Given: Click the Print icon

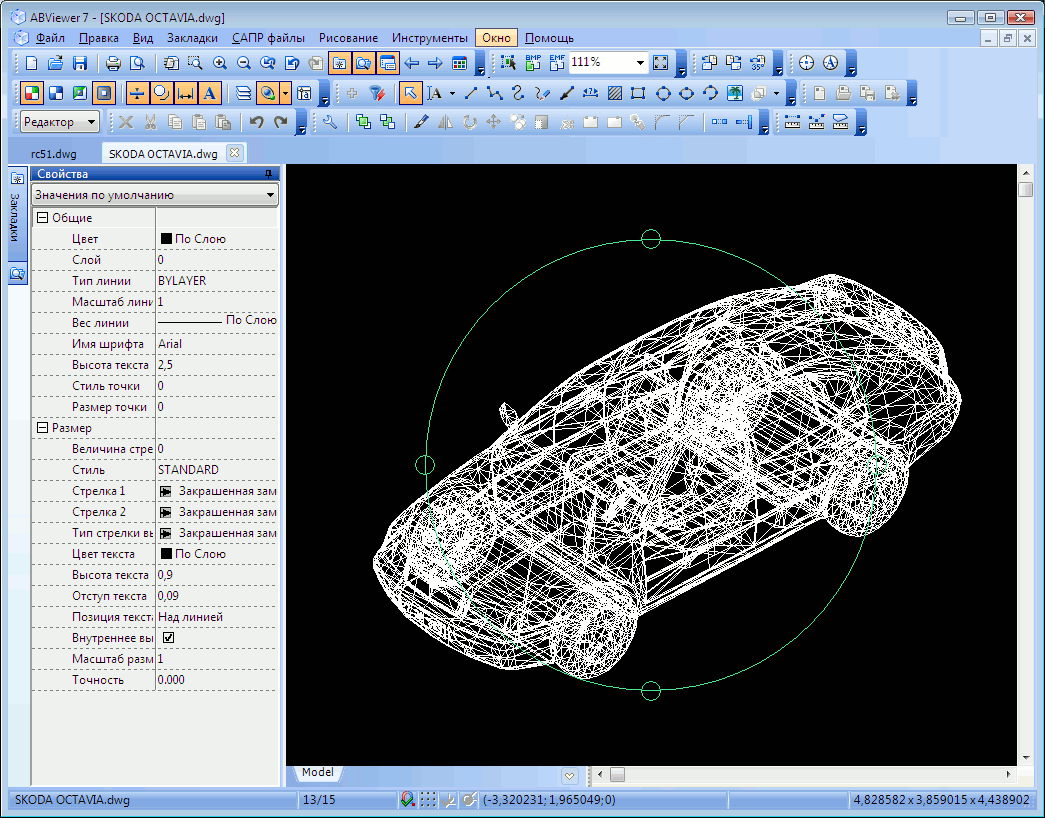Looking at the screenshot, I should coord(113,63).
